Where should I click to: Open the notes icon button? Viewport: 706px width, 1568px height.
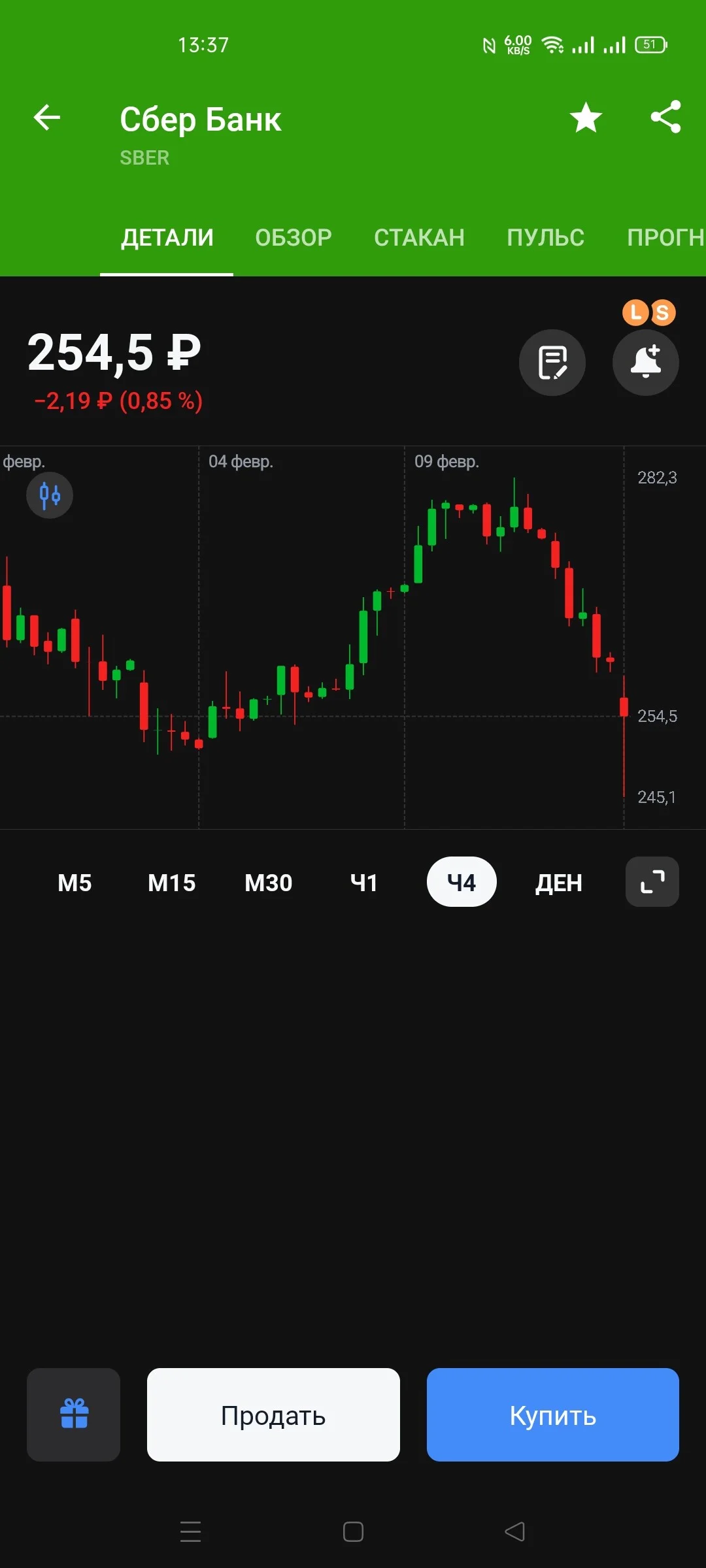coord(552,363)
